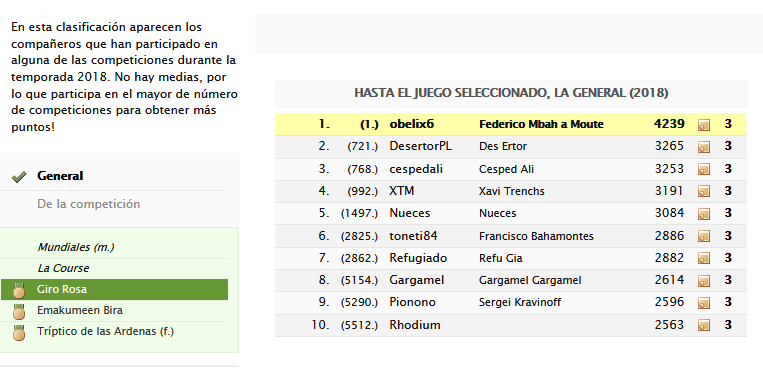Open Tríptico de las Ardenas (f.) competition
This screenshot has height=375, width=763.
tap(106, 332)
